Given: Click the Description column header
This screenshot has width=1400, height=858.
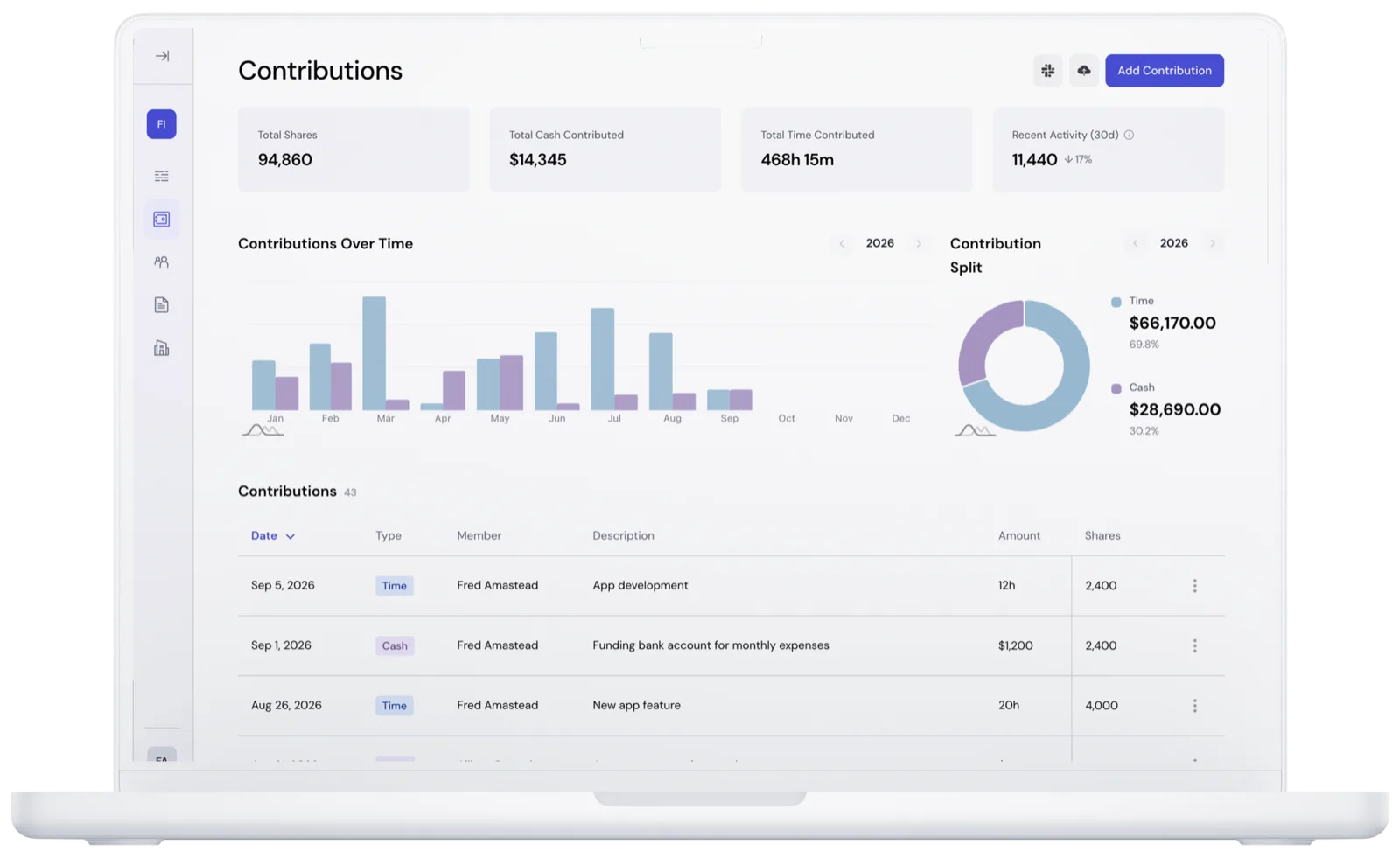Looking at the screenshot, I should point(623,535).
